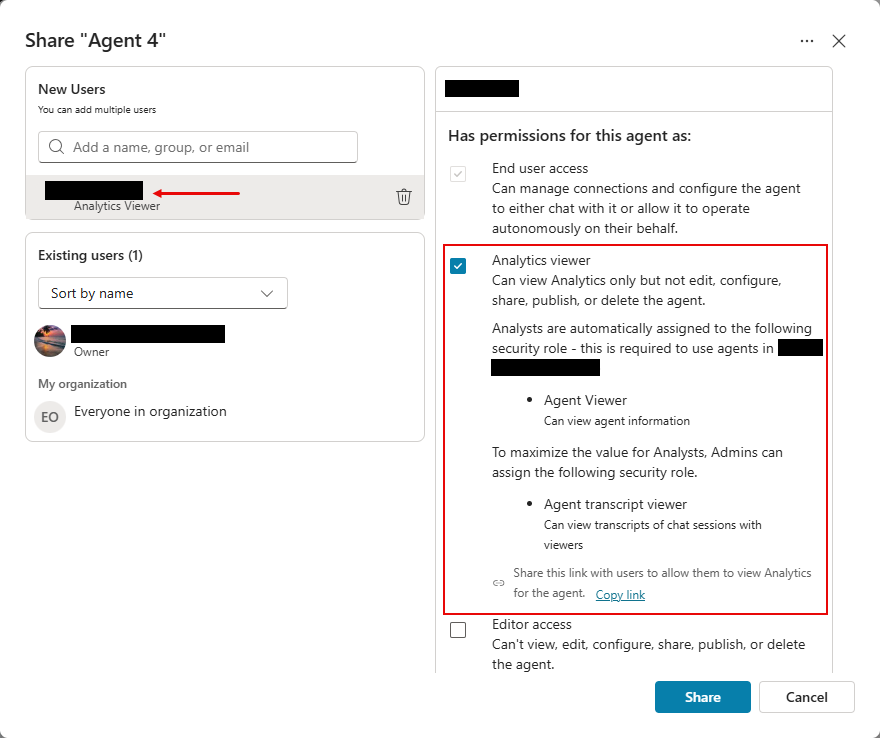The width and height of the screenshot is (880, 738).
Task: Click the End user access checkbox
Action: (x=458, y=174)
